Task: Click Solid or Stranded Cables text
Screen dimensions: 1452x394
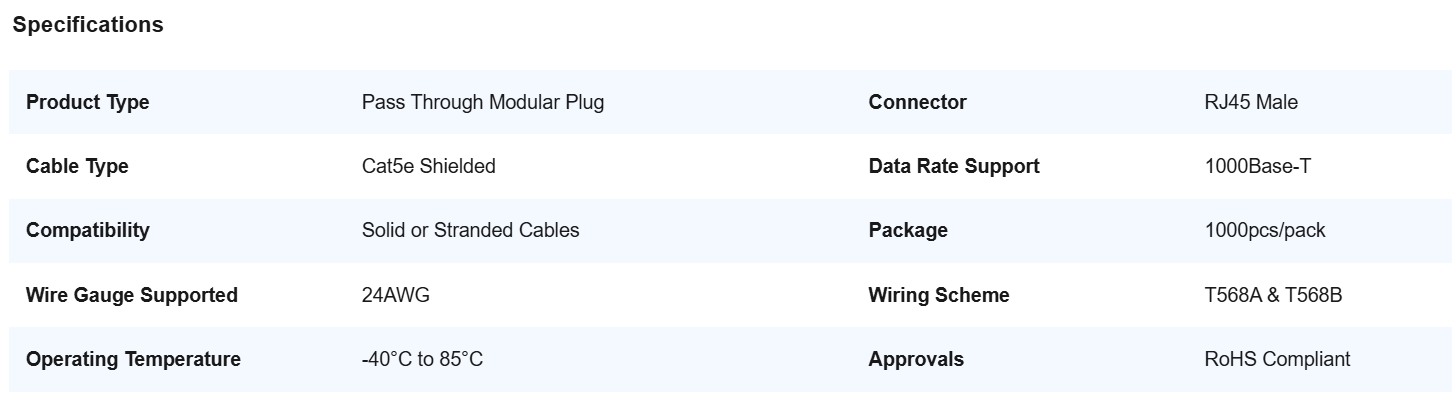Action: [x=471, y=230]
